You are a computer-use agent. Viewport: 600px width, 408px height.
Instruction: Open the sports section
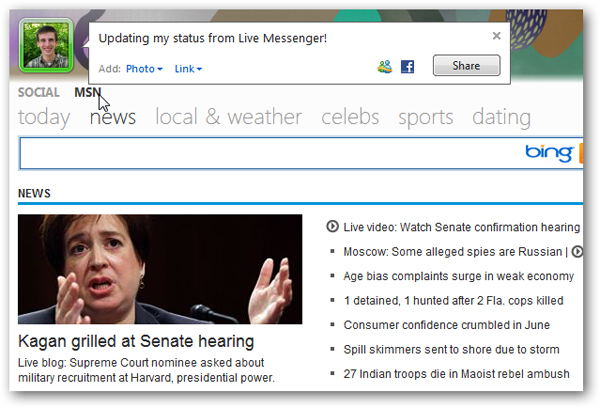pyautogui.click(x=426, y=118)
